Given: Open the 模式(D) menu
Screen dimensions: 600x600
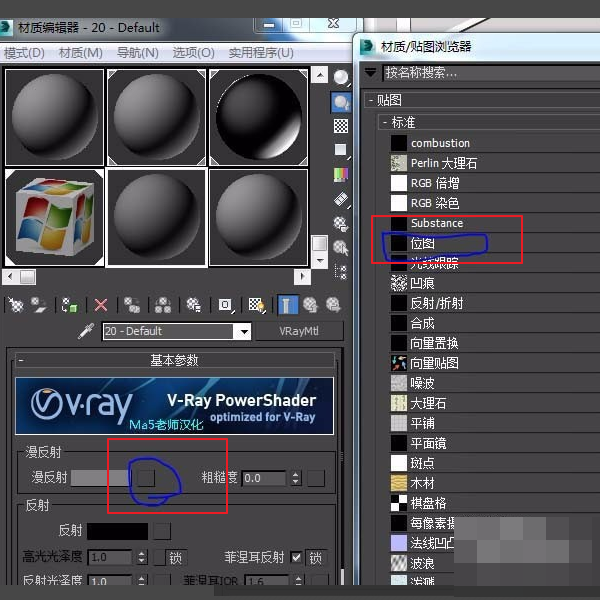Looking at the screenshot, I should pyautogui.click(x=24, y=53).
